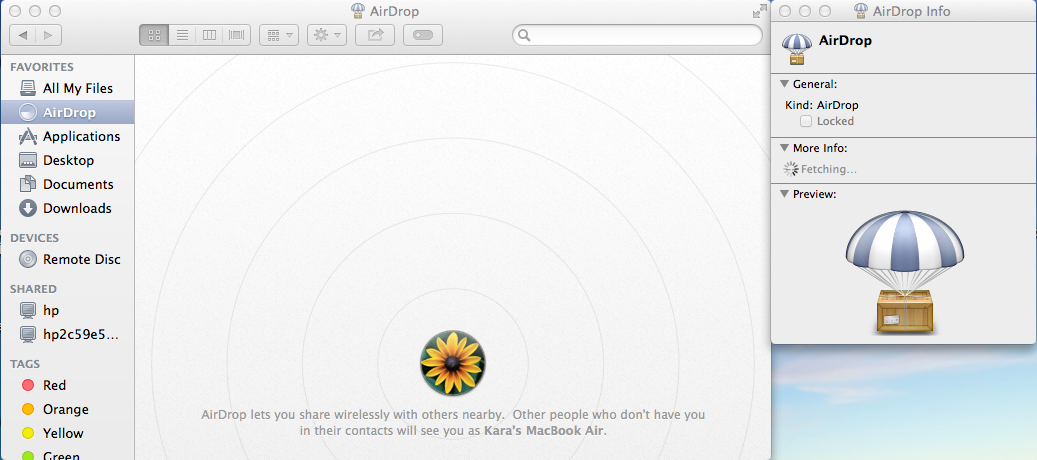Click the DEVICES section header
Screen dimensions: 1037x460
pyautogui.click(x=34, y=238)
